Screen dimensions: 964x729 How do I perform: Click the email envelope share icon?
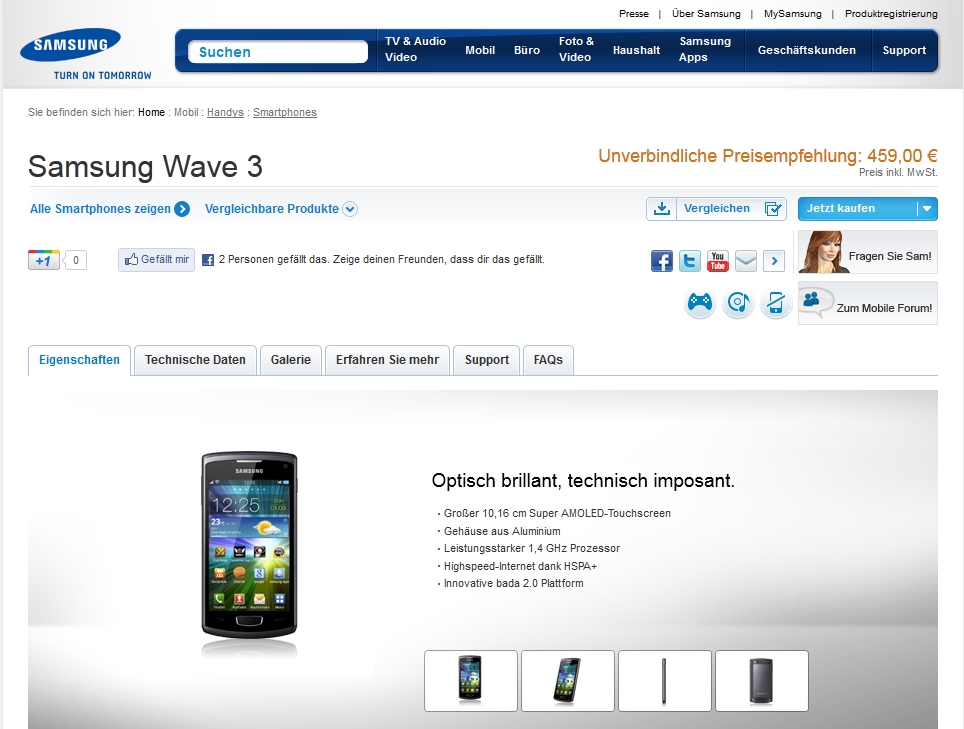coord(746,261)
